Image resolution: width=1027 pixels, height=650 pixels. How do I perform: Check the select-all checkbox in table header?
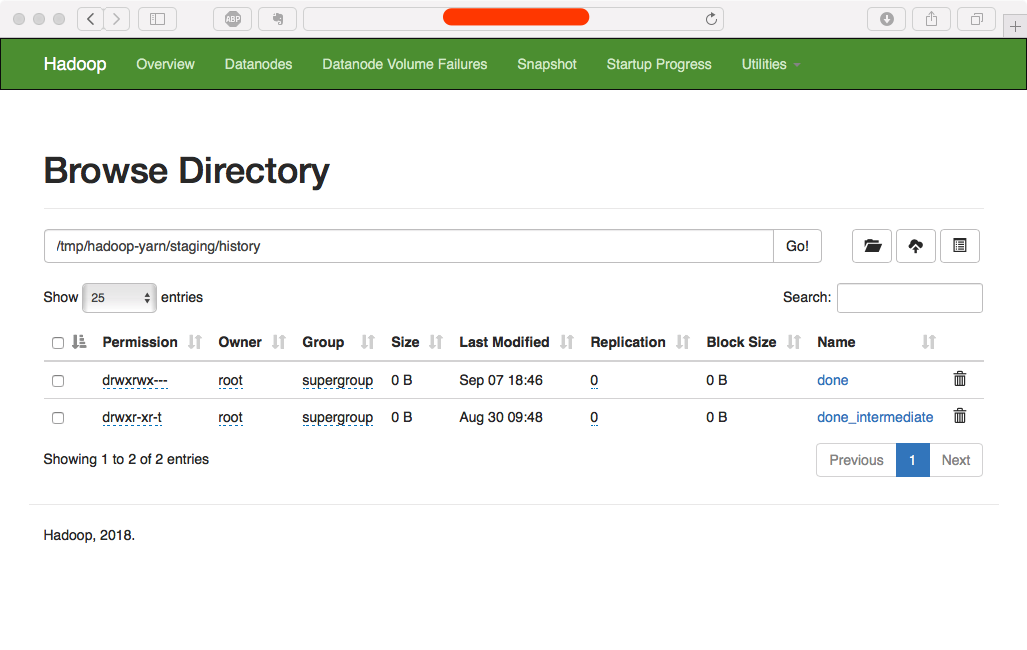[58, 343]
